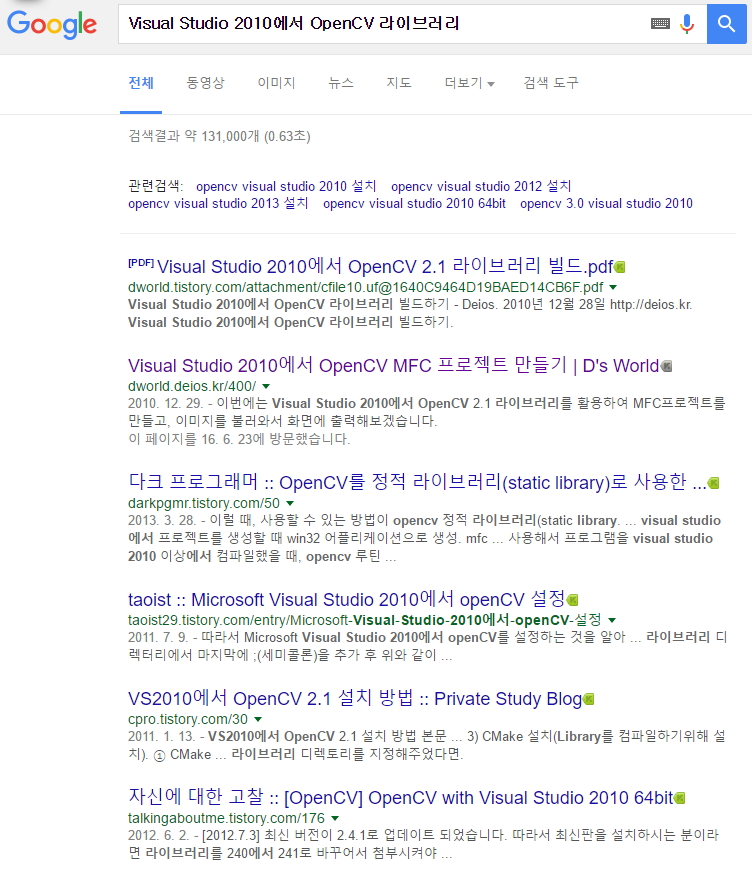
Task: Click URL text cpro.tistory.com/30
Action: click(x=188, y=719)
